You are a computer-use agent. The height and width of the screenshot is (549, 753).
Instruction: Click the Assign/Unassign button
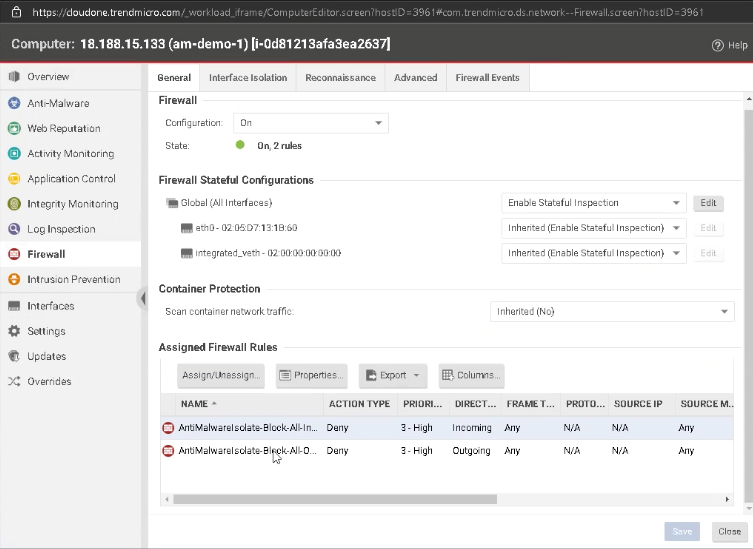click(221, 375)
